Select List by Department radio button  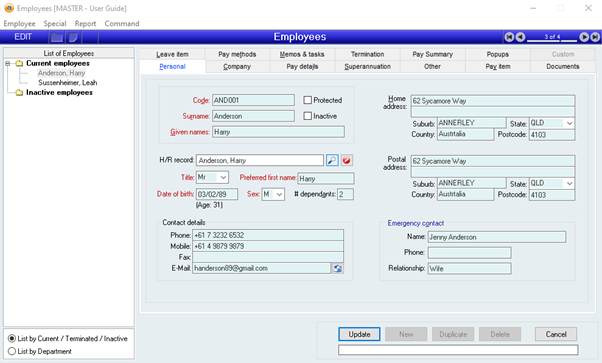tap(12, 351)
